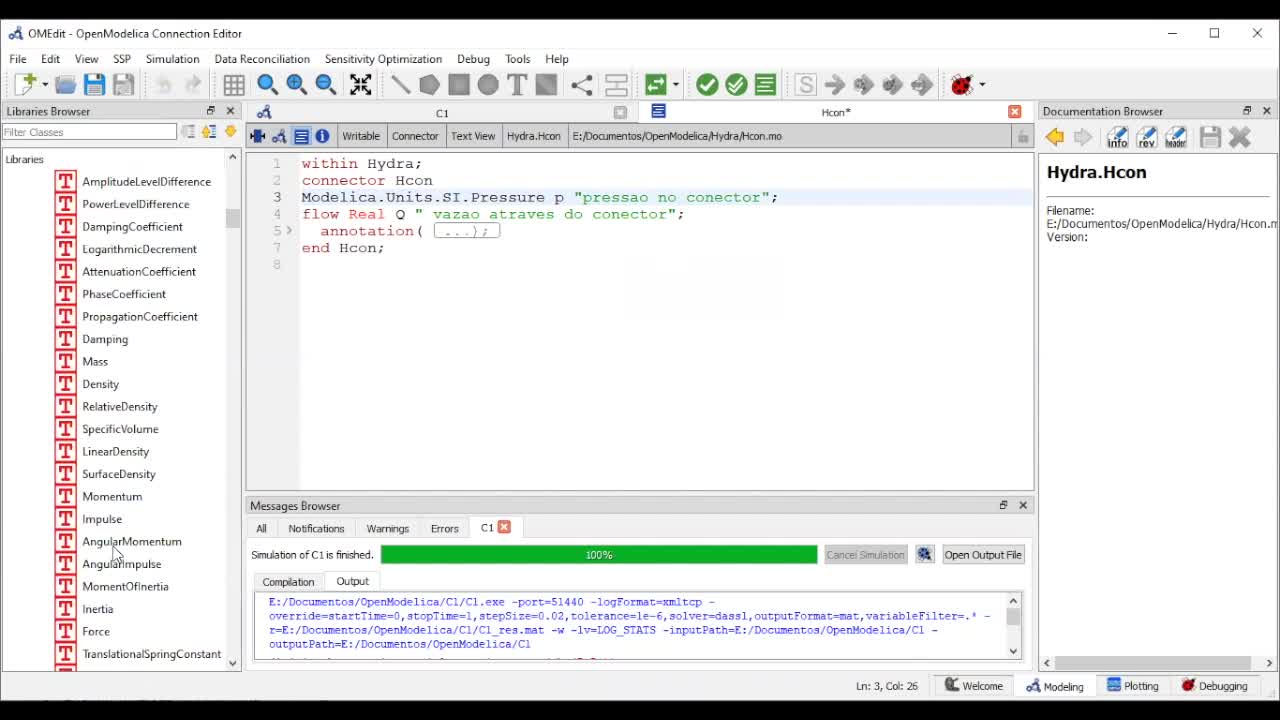
Task: Select the Line shape tool
Action: click(x=400, y=85)
